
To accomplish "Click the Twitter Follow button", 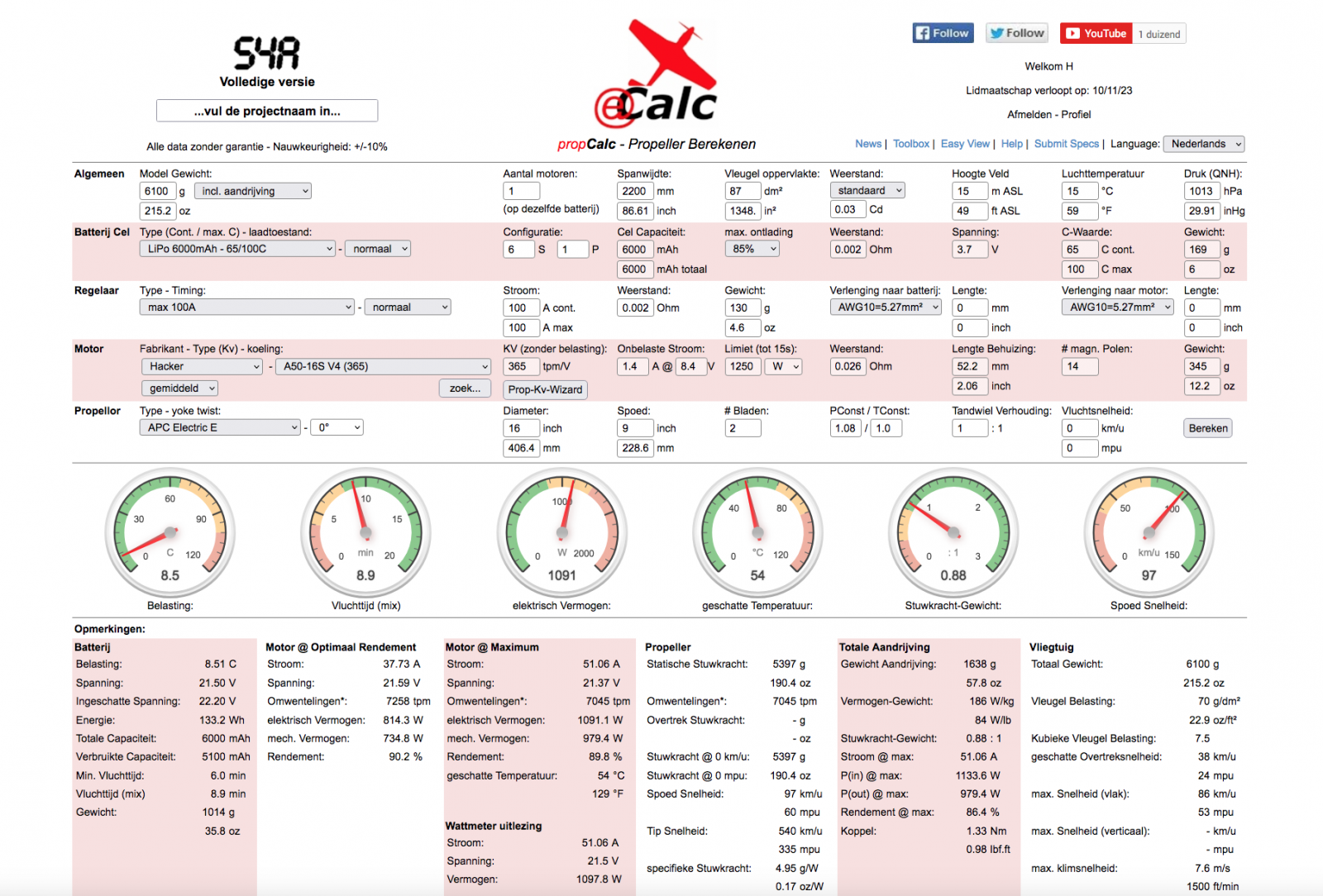I will (1017, 33).
